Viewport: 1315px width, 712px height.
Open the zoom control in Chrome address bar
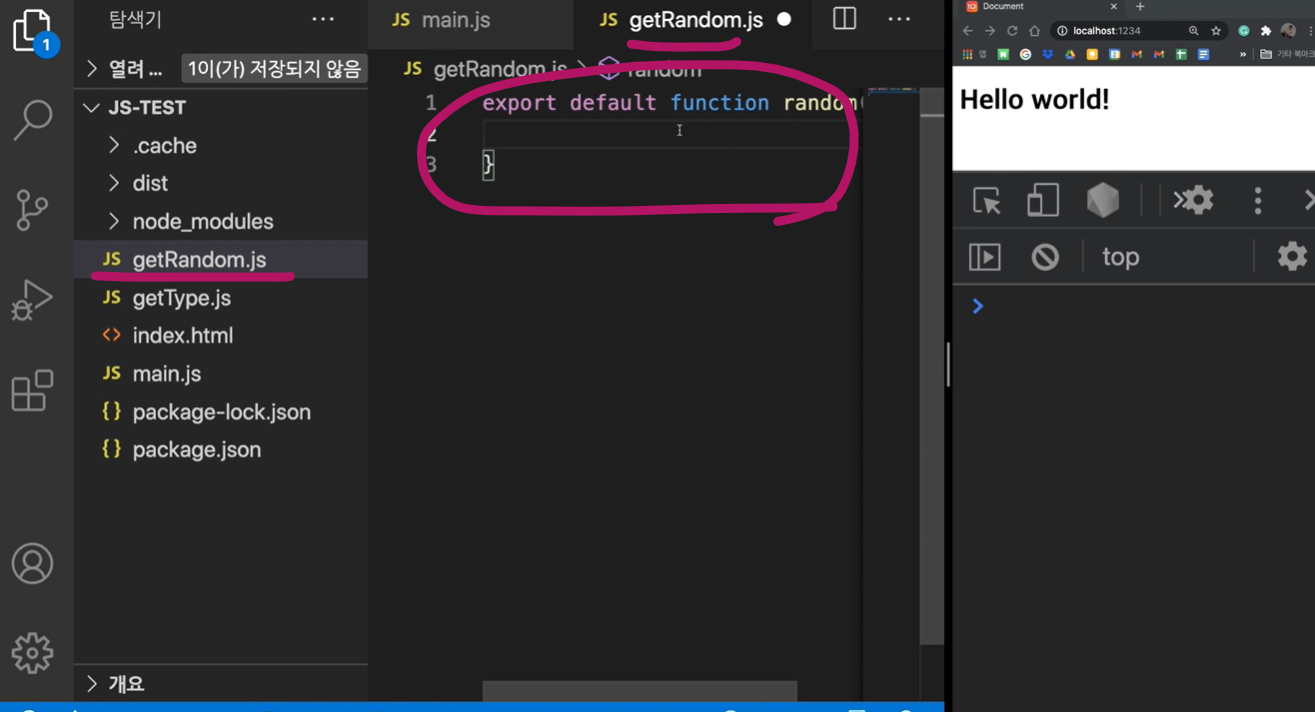(x=1194, y=31)
